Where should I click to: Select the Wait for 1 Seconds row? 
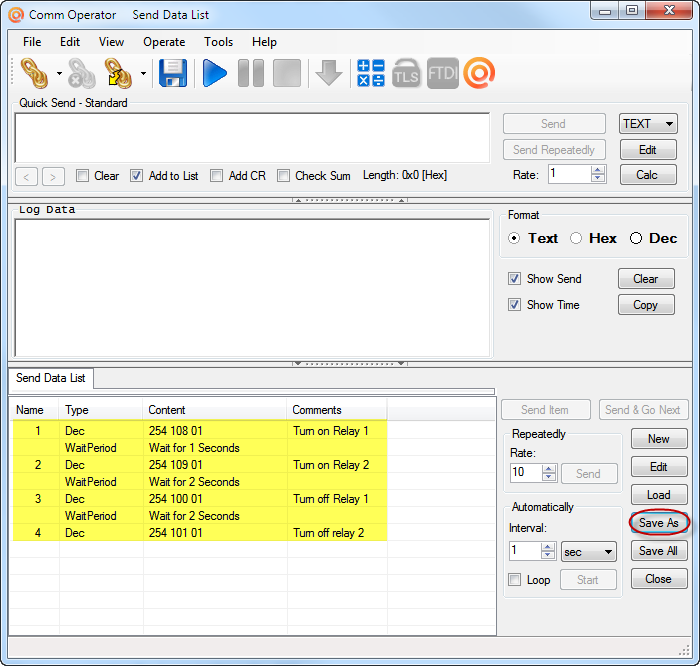[200, 448]
